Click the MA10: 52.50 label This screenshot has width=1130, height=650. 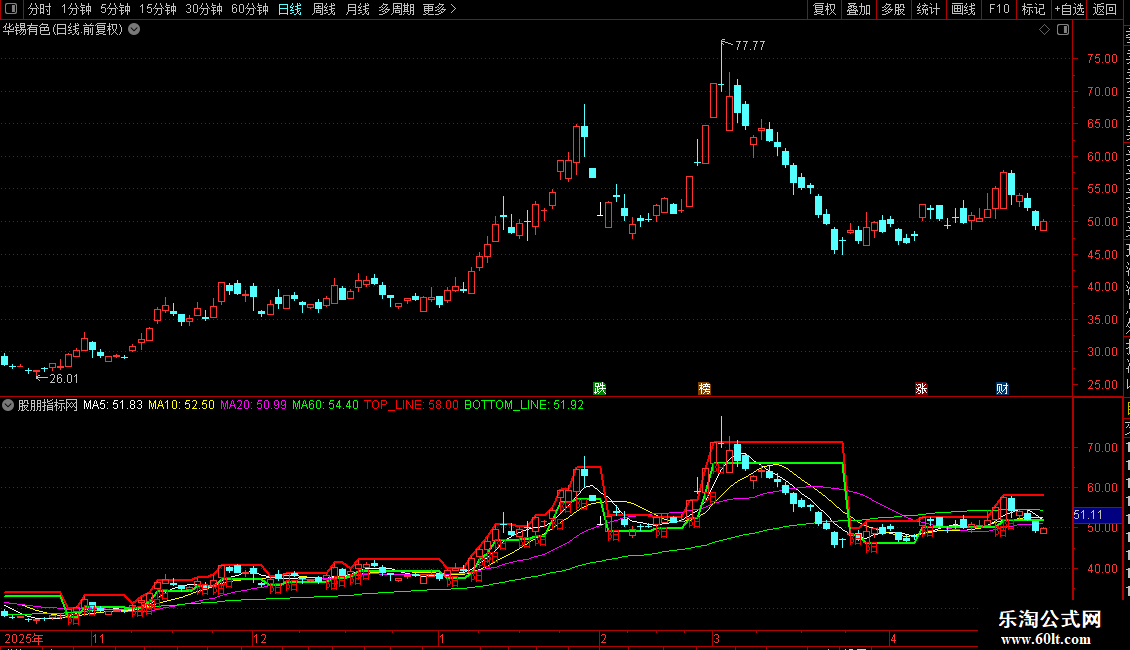coord(182,405)
